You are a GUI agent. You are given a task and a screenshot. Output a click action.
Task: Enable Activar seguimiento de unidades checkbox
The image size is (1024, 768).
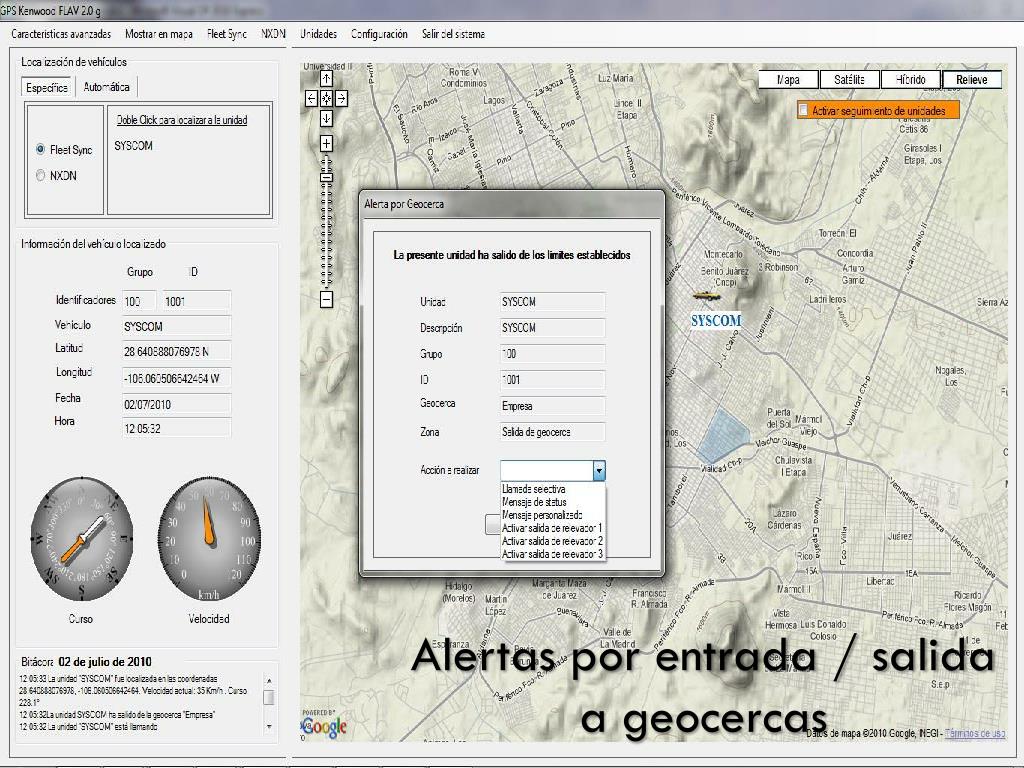point(803,110)
